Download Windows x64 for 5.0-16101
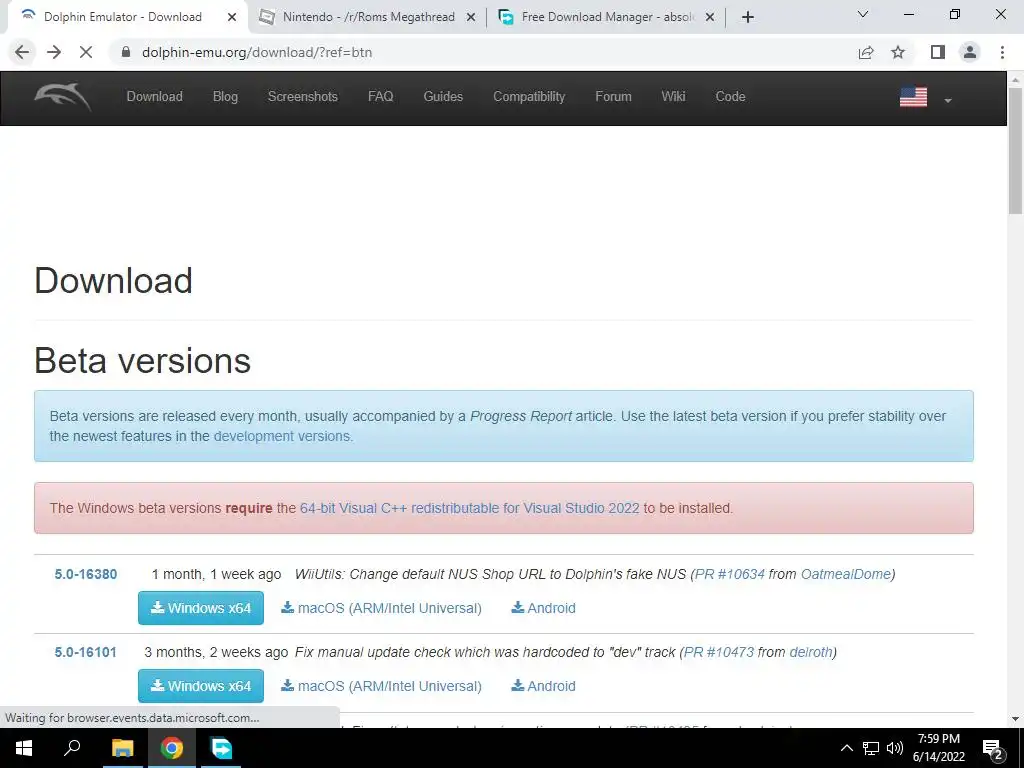Image resolution: width=1024 pixels, height=768 pixels. point(200,686)
